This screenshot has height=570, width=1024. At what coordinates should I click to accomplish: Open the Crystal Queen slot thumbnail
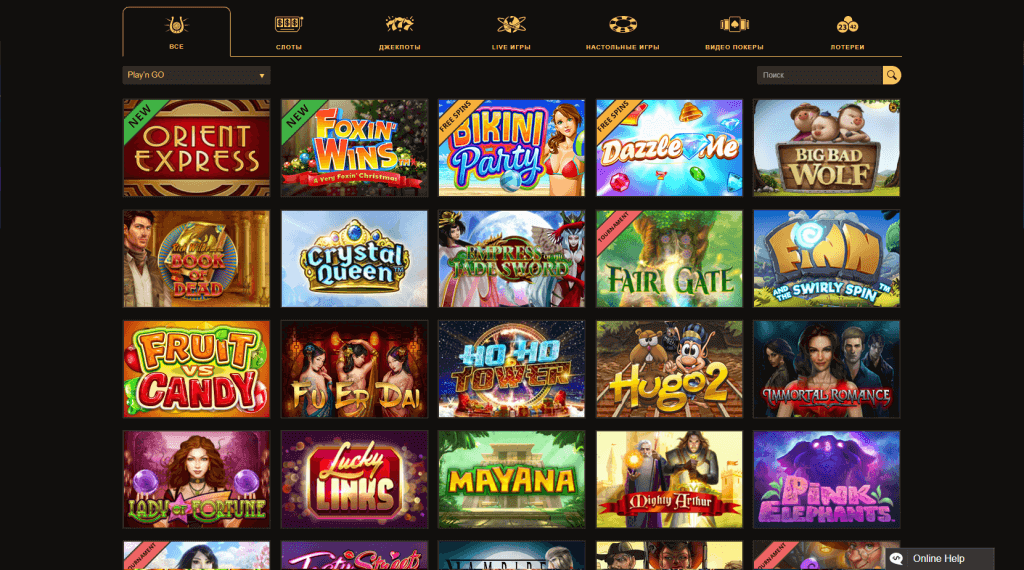355,259
